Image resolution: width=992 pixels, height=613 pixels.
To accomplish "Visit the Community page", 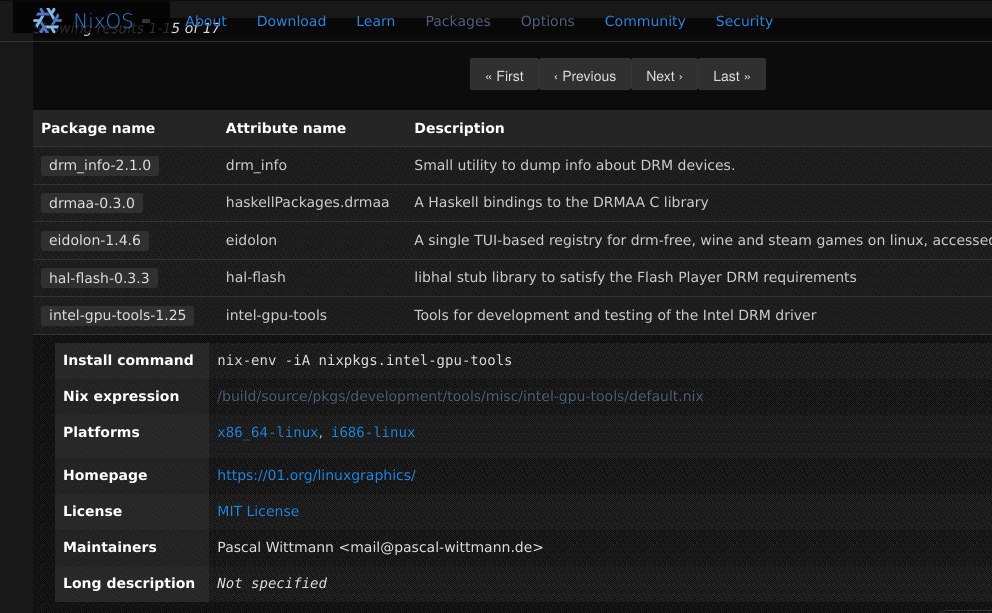I will (x=645, y=21).
